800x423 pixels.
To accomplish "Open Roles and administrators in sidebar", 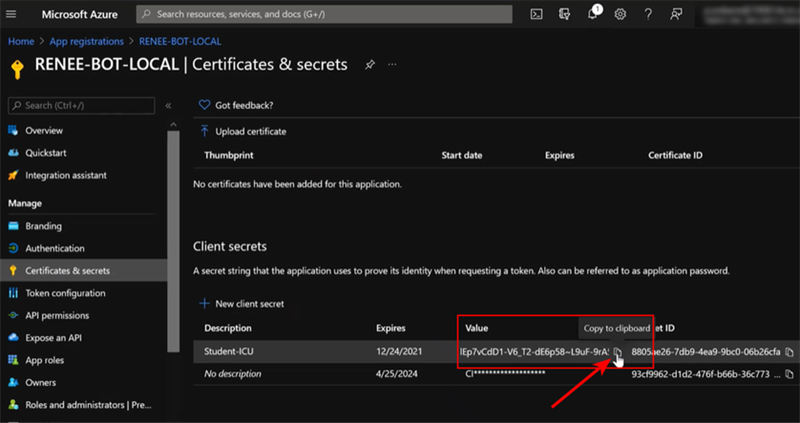I will point(88,405).
